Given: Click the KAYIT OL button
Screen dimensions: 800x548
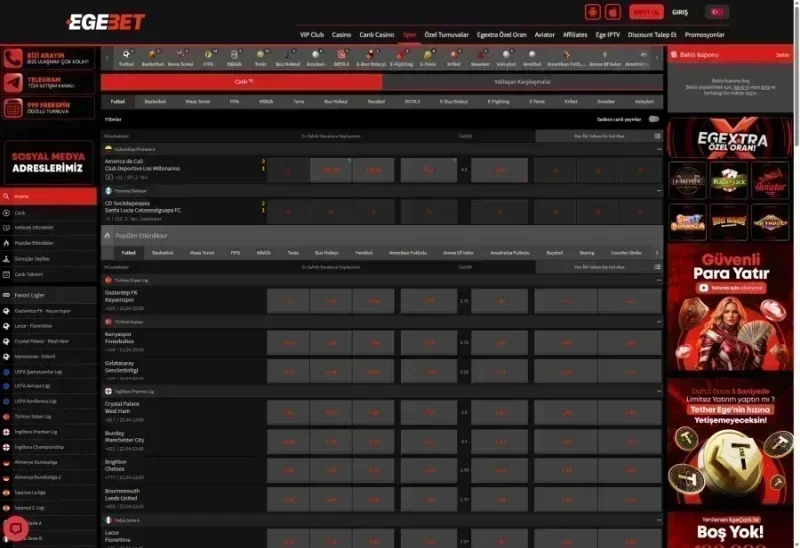Looking at the screenshot, I should click(x=646, y=12).
